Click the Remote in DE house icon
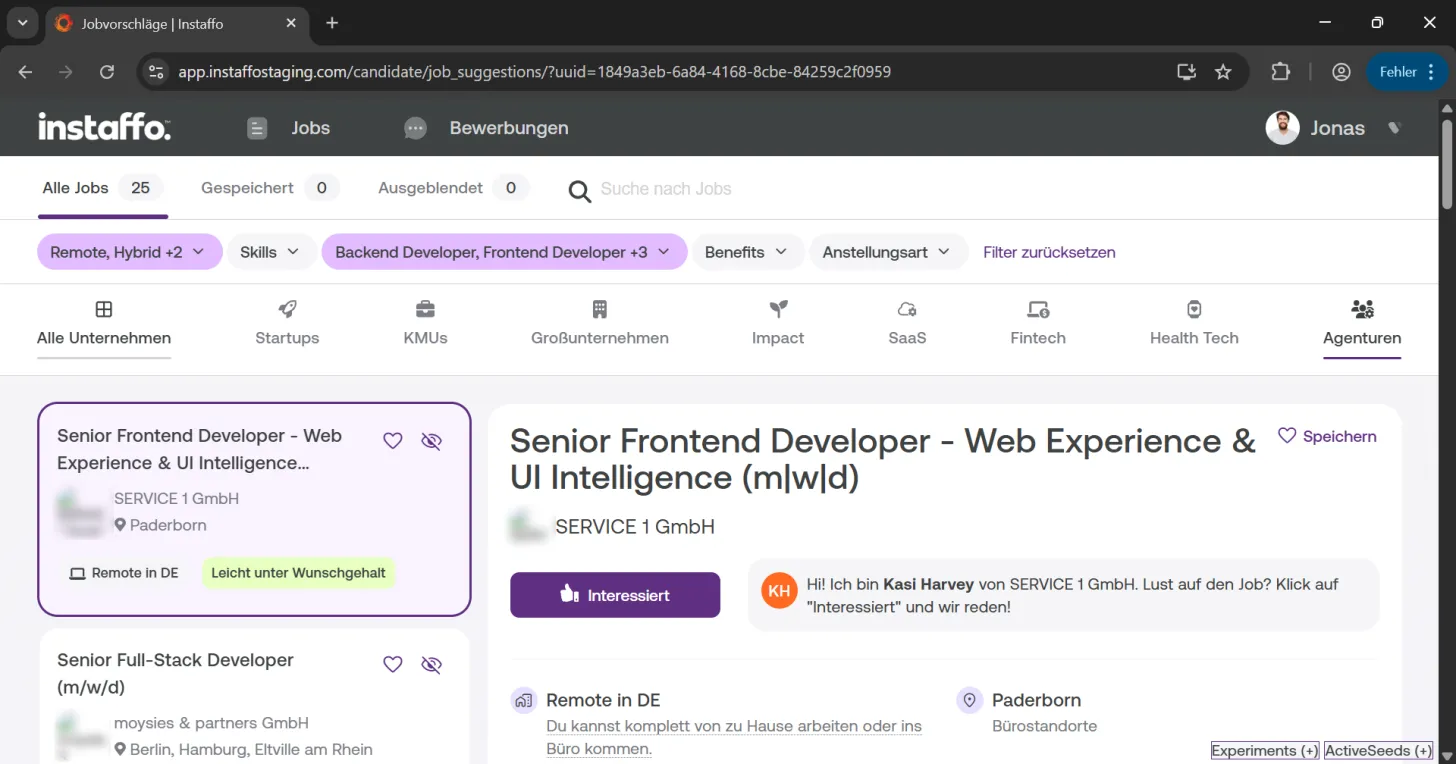 click(523, 700)
